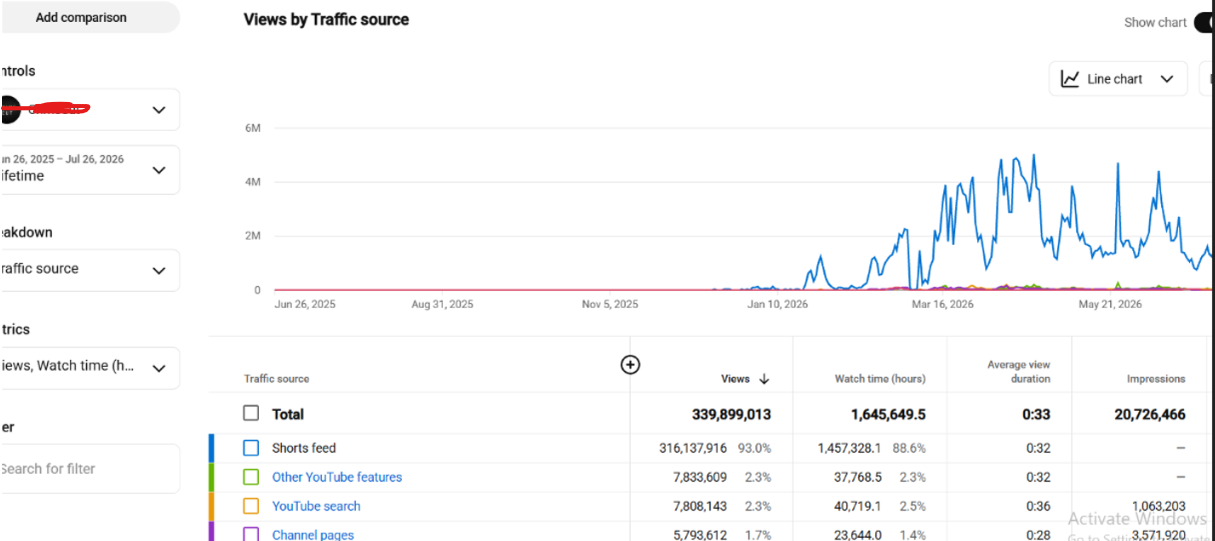Expand the Views, Watch time metrics dropdown
1215x541 pixels.
pyautogui.click(x=90, y=367)
